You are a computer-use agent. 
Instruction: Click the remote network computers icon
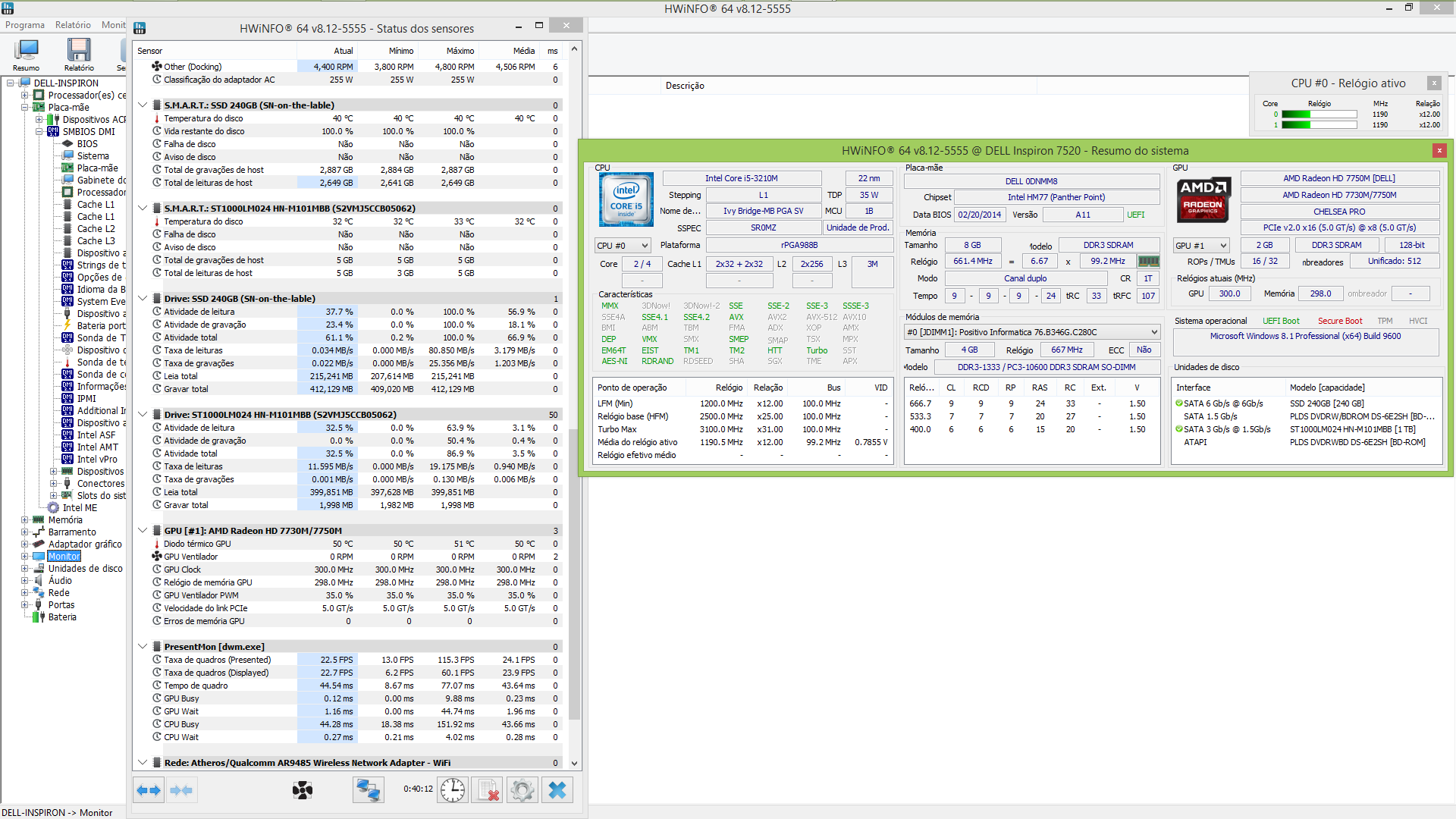coord(369,790)
